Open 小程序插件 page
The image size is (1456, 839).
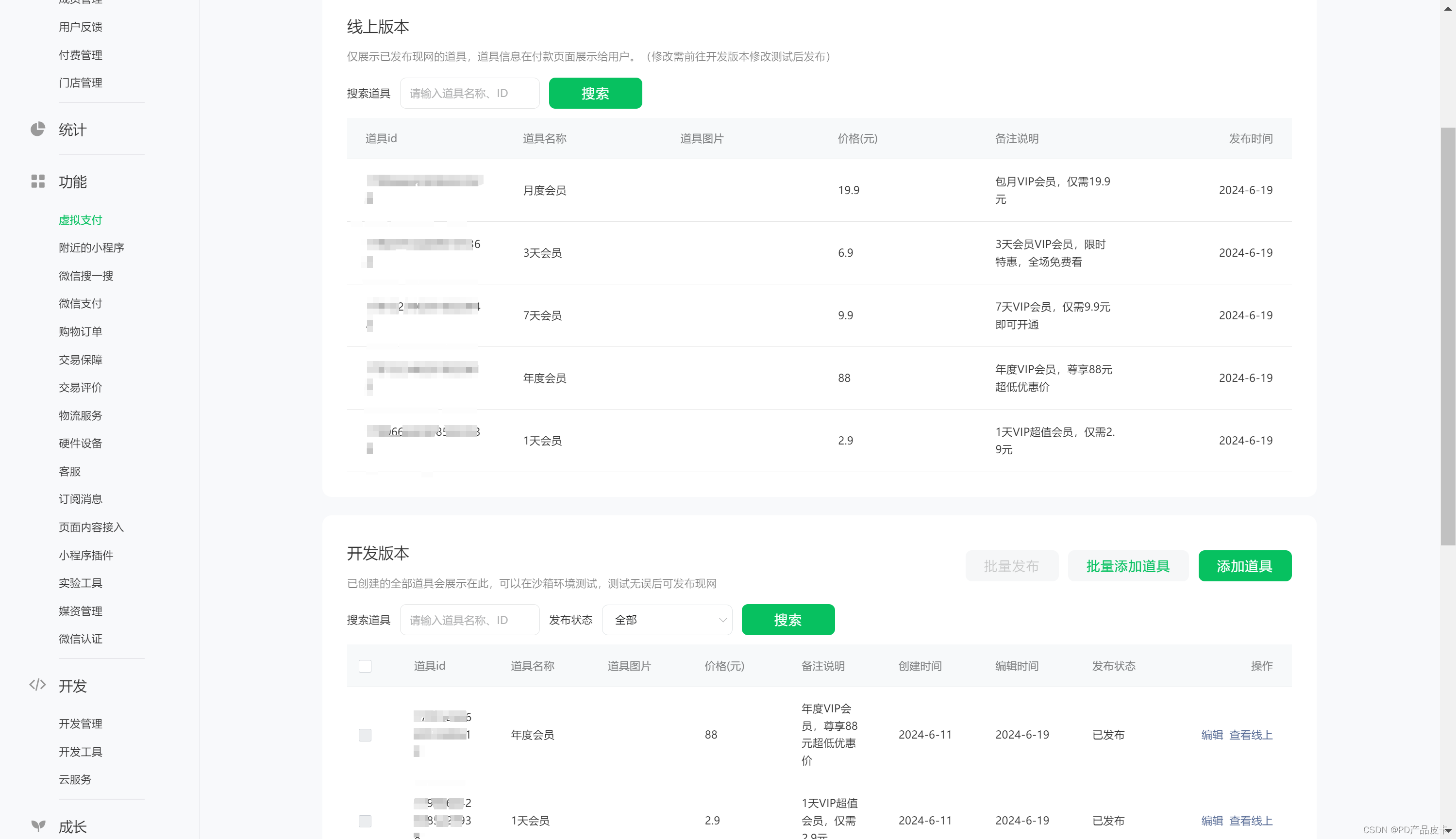click(x=86, y=556)
